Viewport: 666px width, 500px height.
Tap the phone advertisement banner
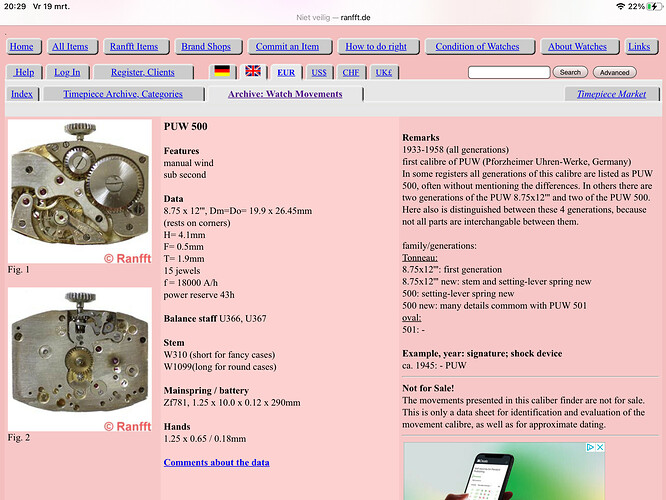tap(504, 471)
